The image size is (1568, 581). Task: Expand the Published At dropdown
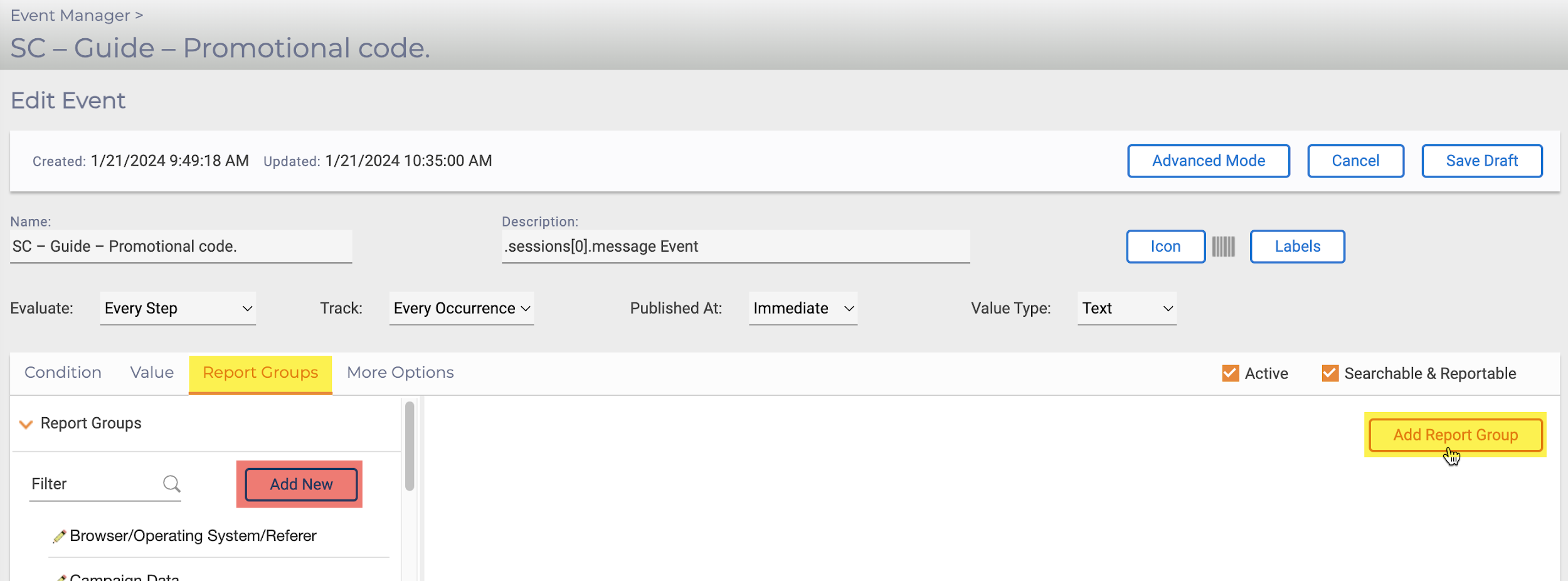click(802, 309)
